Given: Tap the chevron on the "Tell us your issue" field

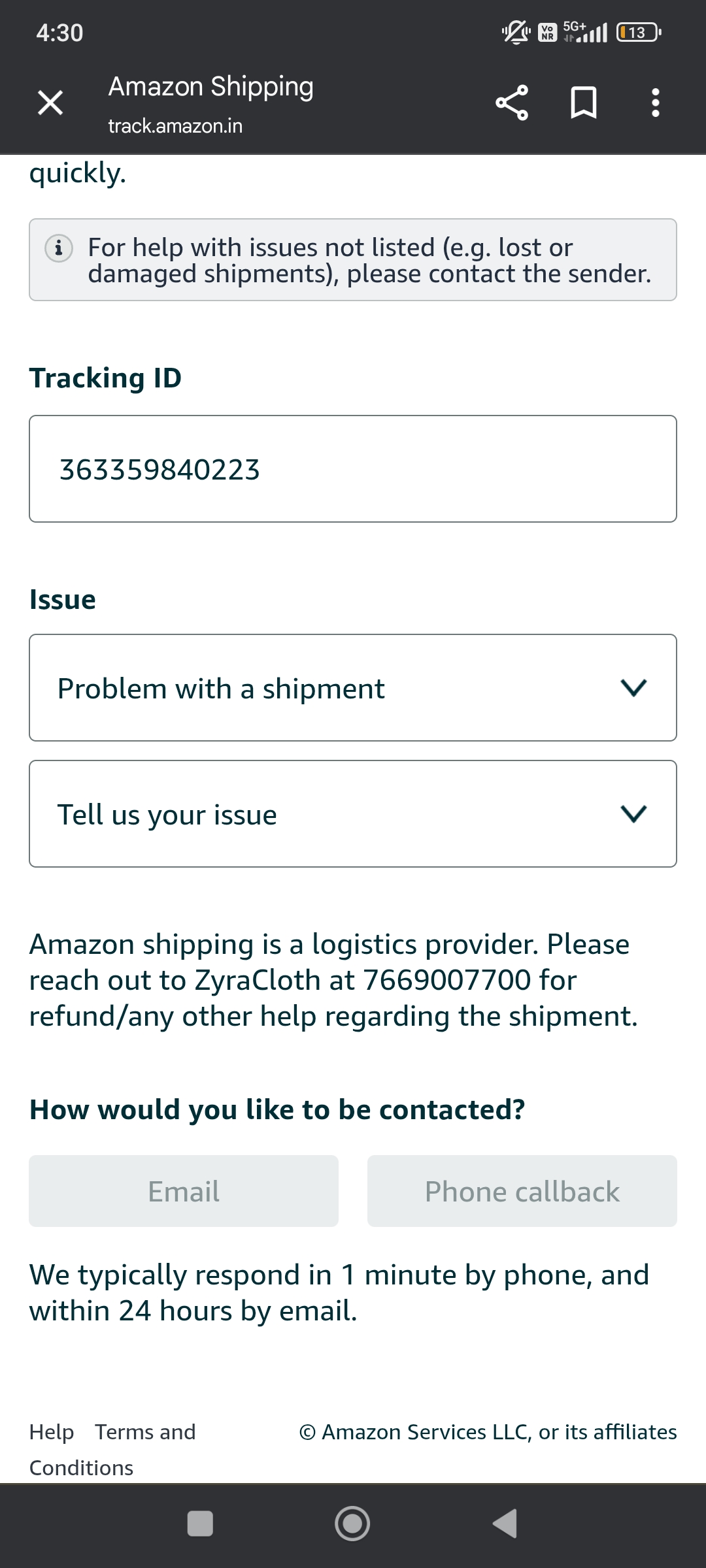Looking at the screenshot, I should point(633,814).
